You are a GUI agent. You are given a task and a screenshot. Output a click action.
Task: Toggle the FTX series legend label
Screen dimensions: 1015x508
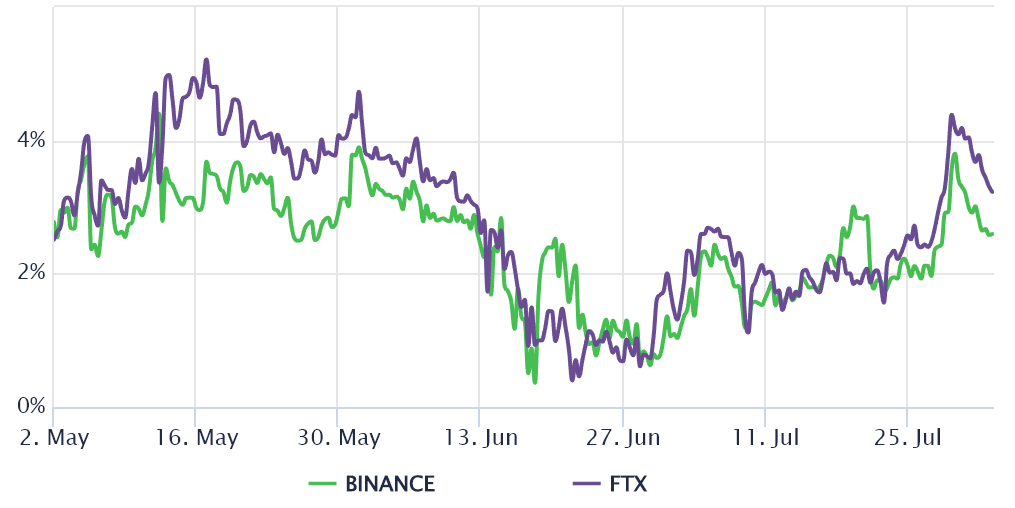[x=628, y=484]
